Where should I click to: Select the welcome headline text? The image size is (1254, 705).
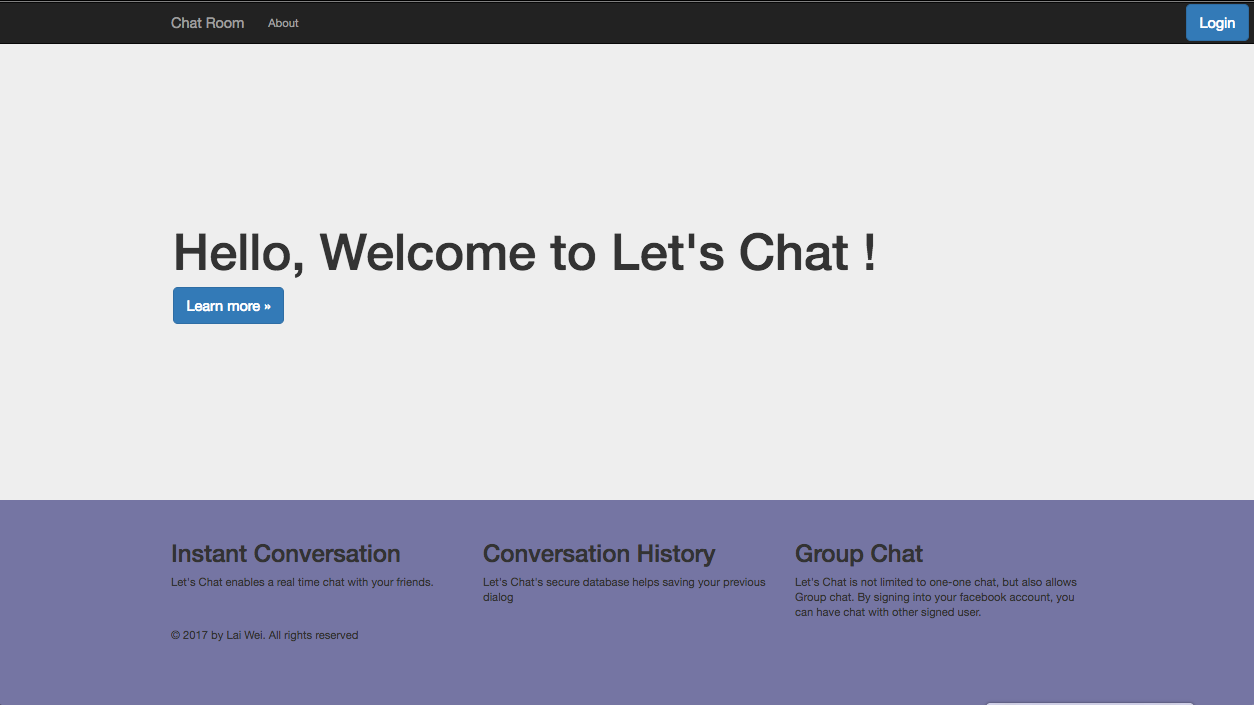pos(524,253)
